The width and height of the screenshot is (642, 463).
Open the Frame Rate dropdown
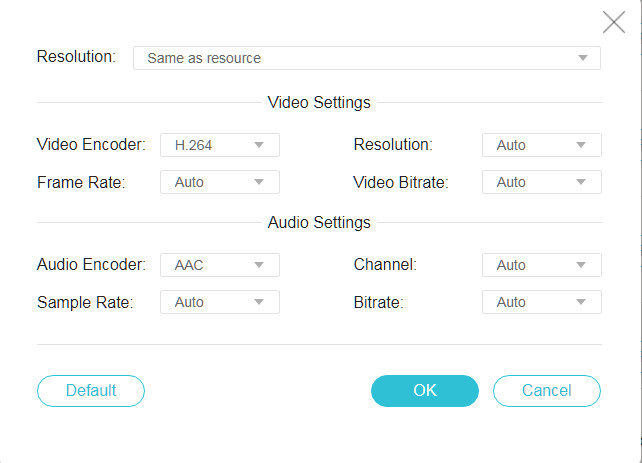click(219, 182)
